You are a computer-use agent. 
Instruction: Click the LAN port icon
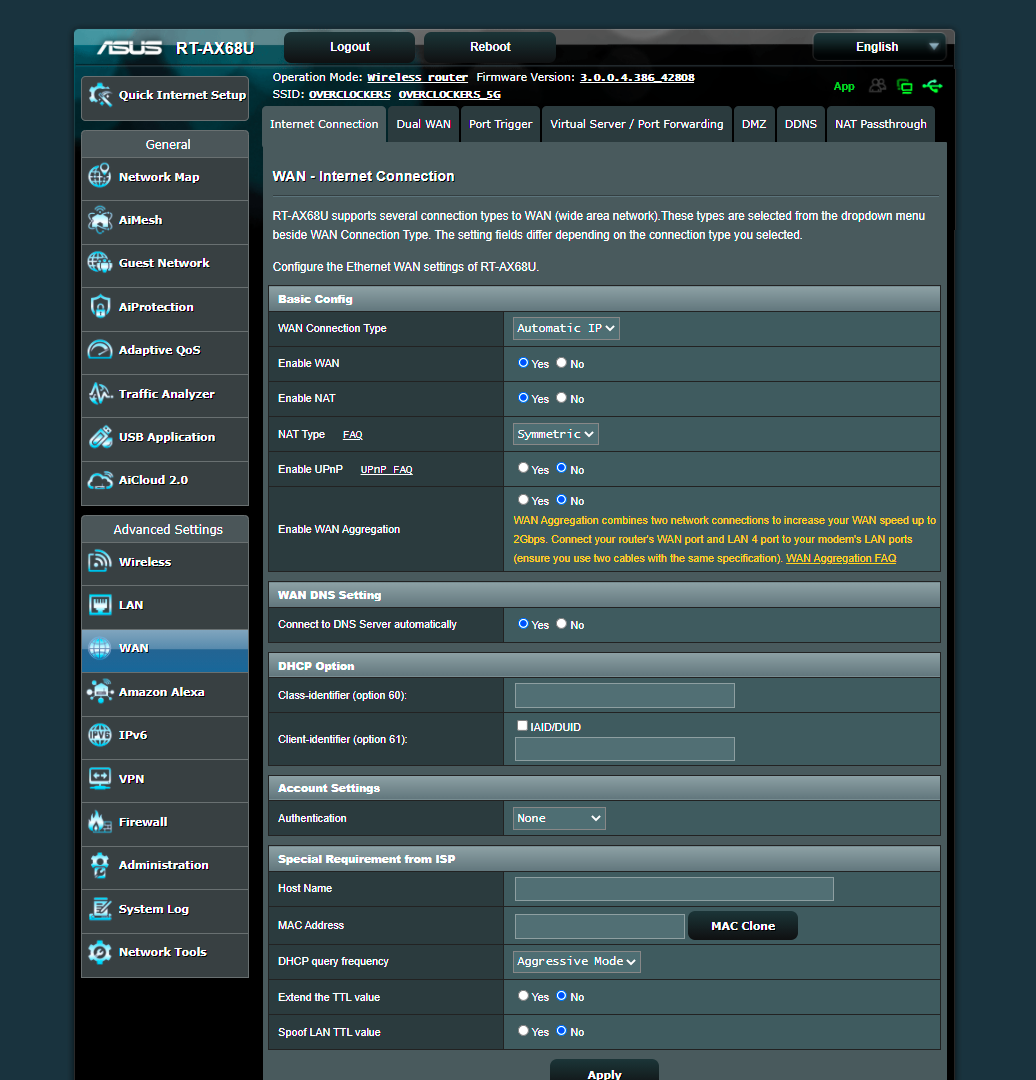100,605
